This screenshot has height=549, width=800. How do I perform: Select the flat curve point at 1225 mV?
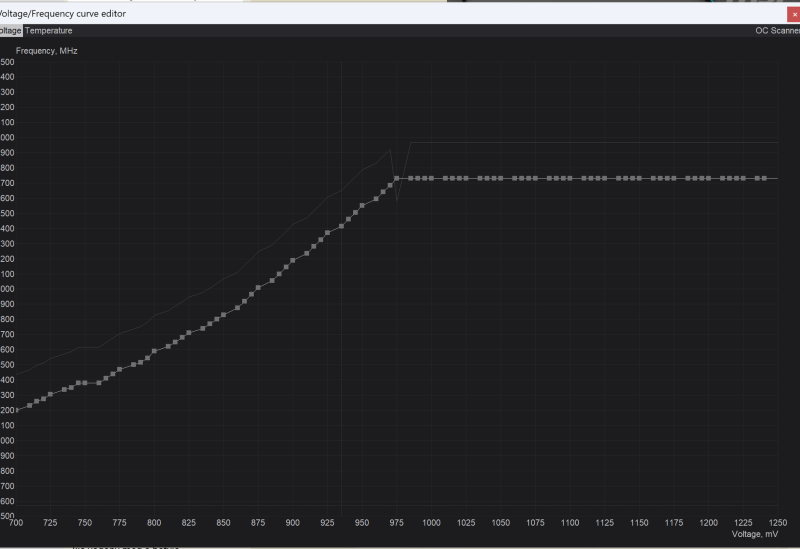[743, 179]
